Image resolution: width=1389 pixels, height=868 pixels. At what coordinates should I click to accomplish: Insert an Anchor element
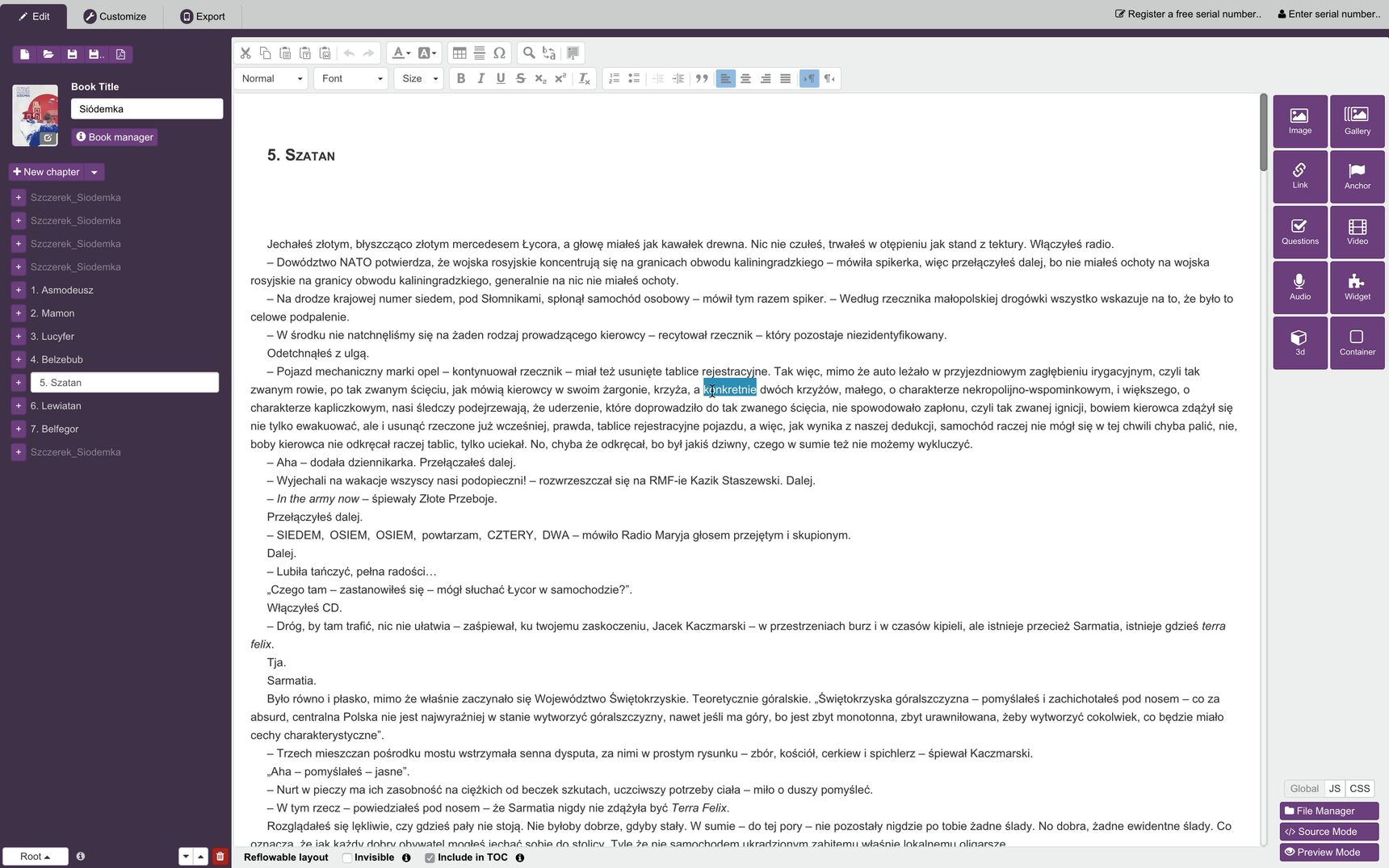click(x=1358, y=176)
